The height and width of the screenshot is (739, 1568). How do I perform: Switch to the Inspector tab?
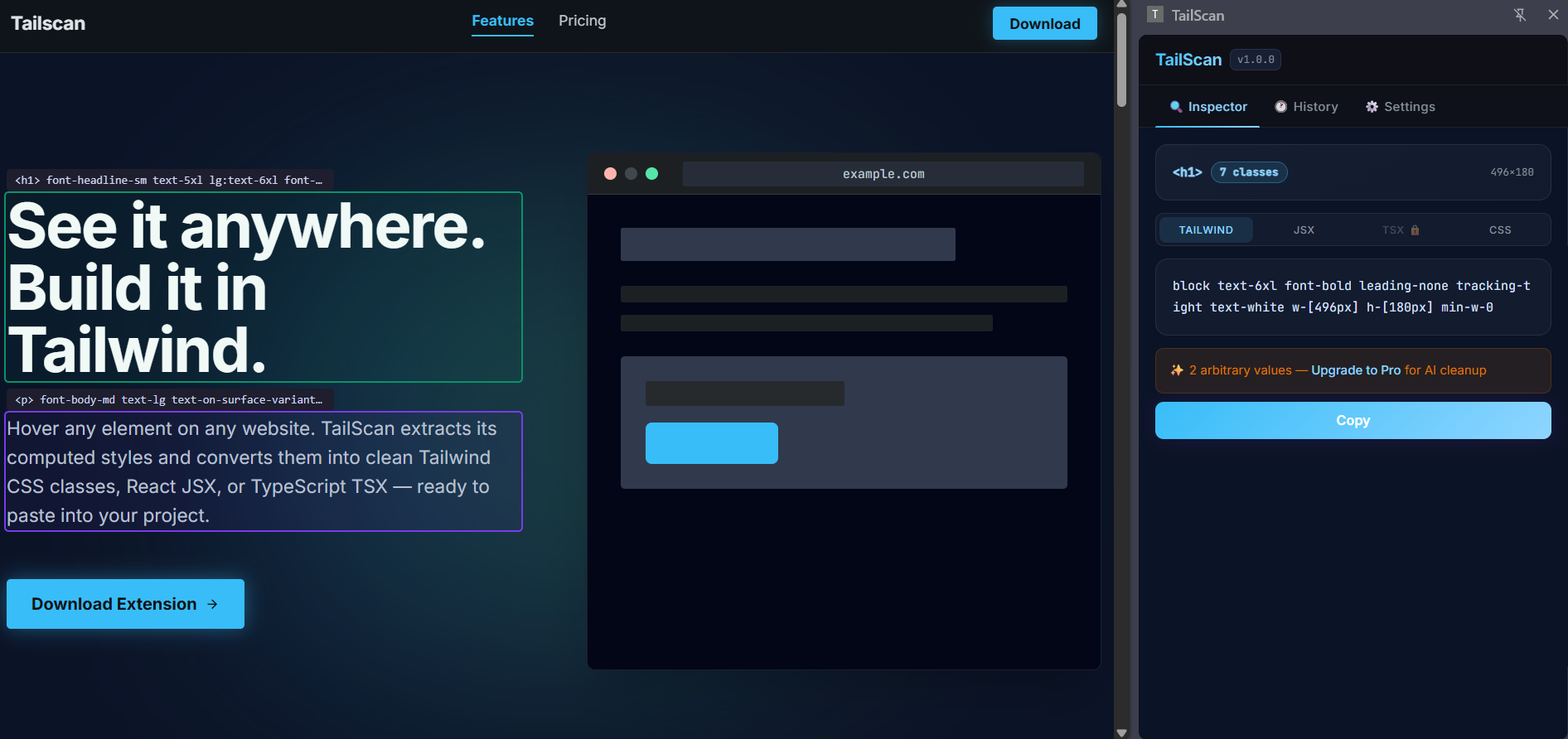click(1207, 107)
